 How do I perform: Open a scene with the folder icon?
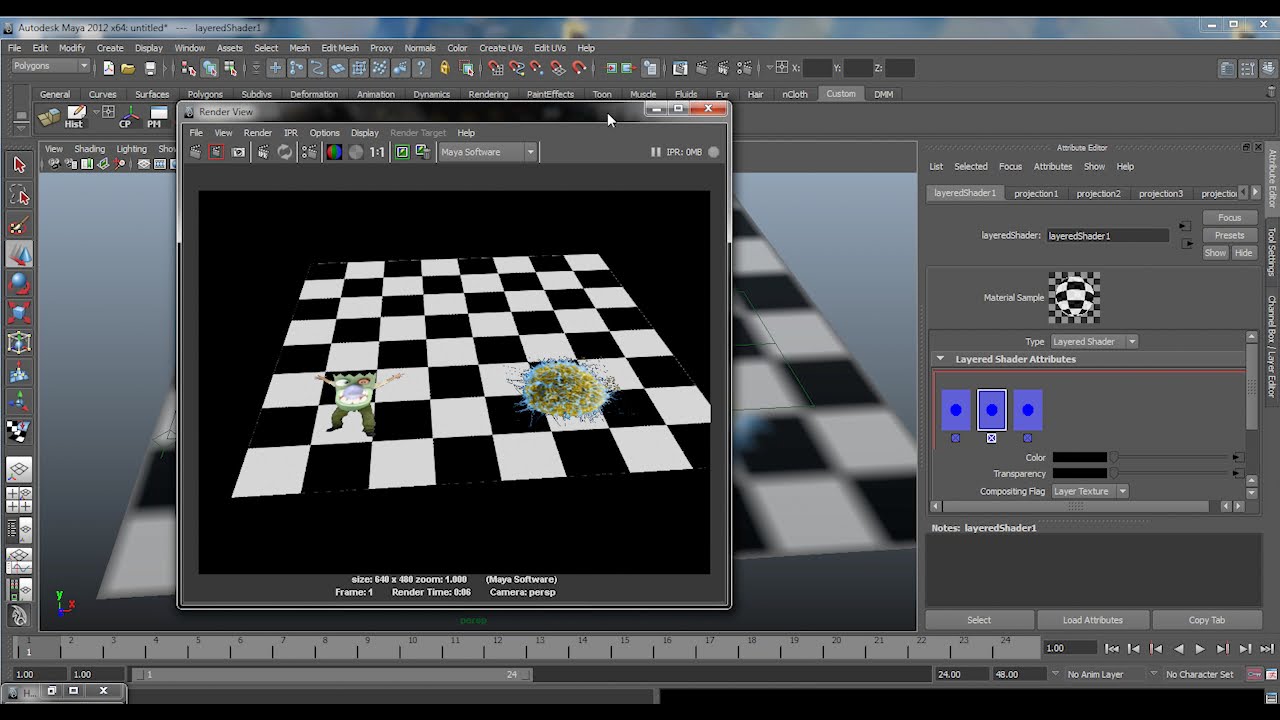pos(128,68)
